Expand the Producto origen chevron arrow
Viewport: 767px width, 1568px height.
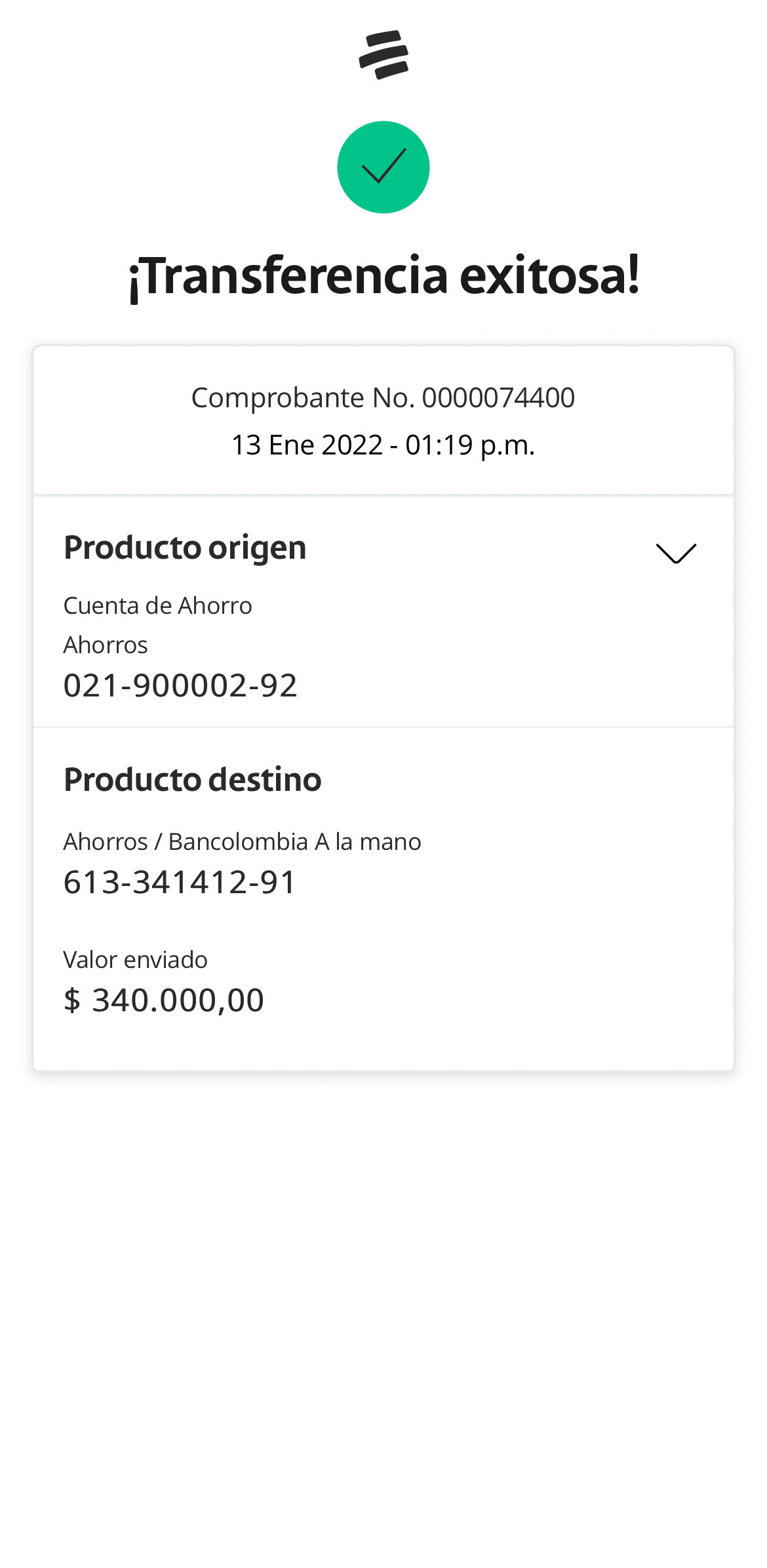click(x=676, y=553)
